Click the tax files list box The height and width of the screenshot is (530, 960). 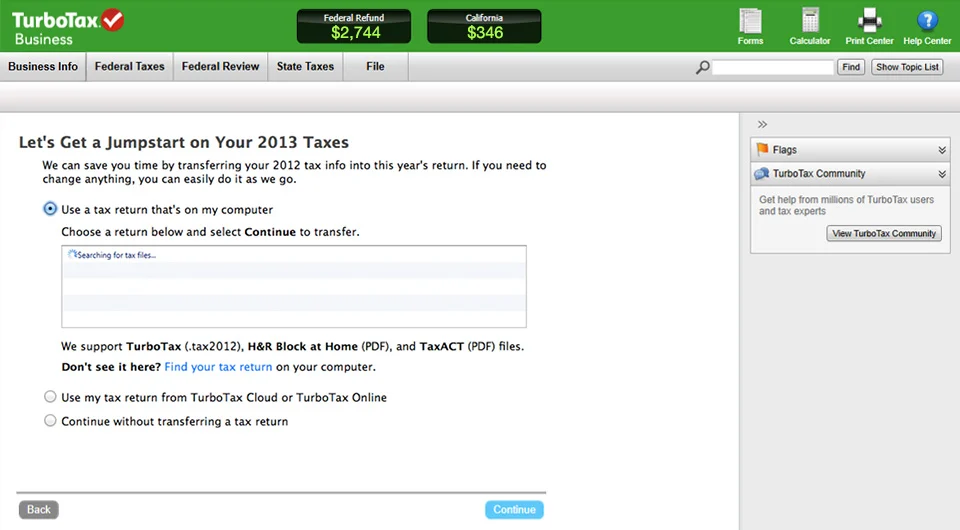pyautogui.click(x=294, y=286)
